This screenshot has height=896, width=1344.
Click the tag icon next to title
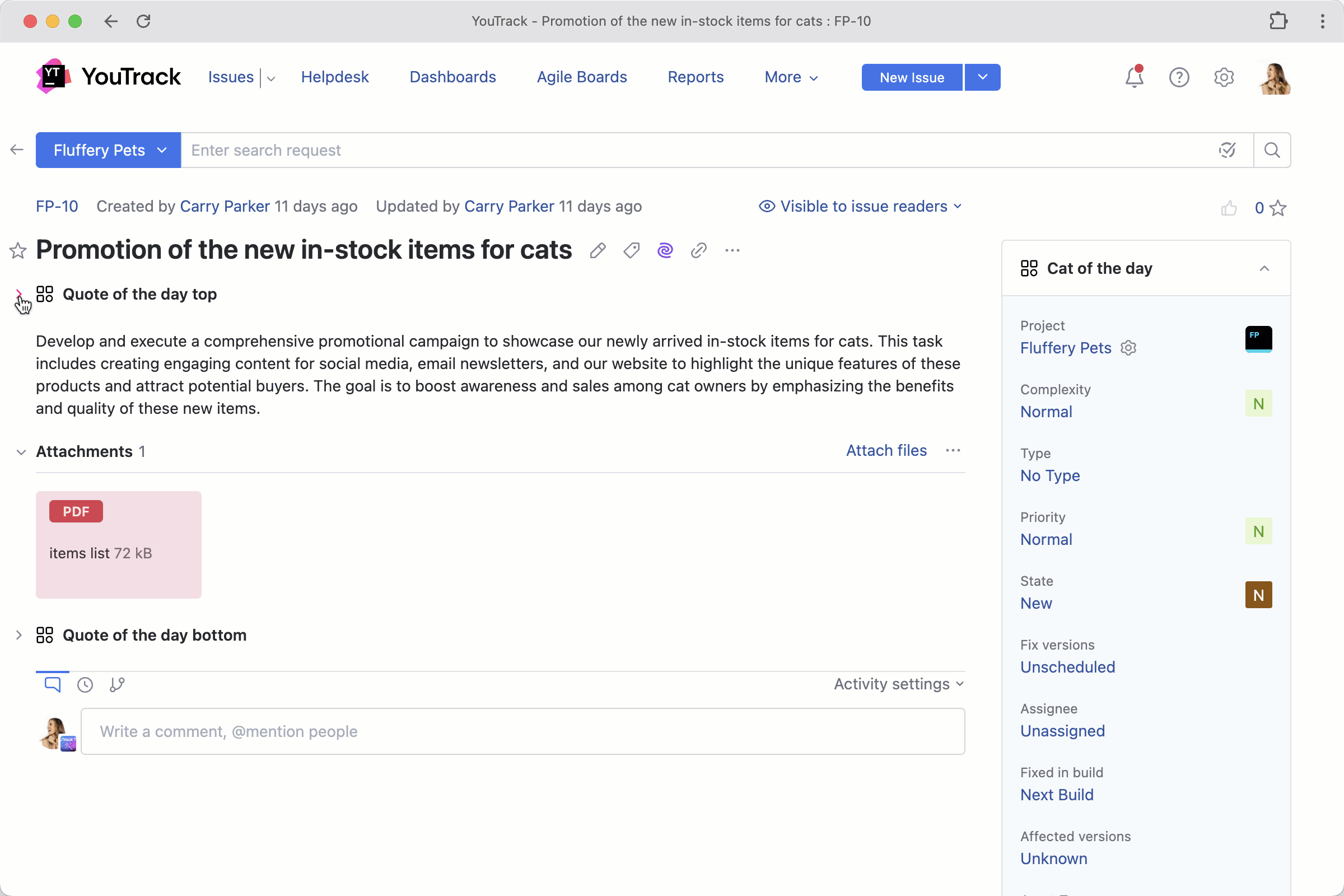[x=632, y=250]
